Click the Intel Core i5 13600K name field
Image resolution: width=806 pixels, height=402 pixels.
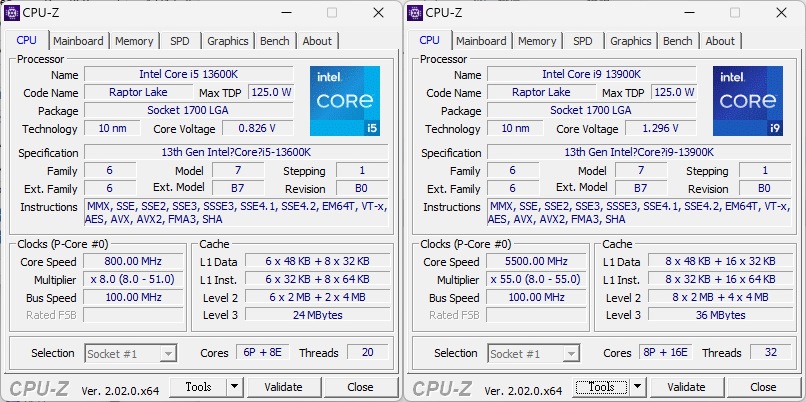[x=189, y=74]
